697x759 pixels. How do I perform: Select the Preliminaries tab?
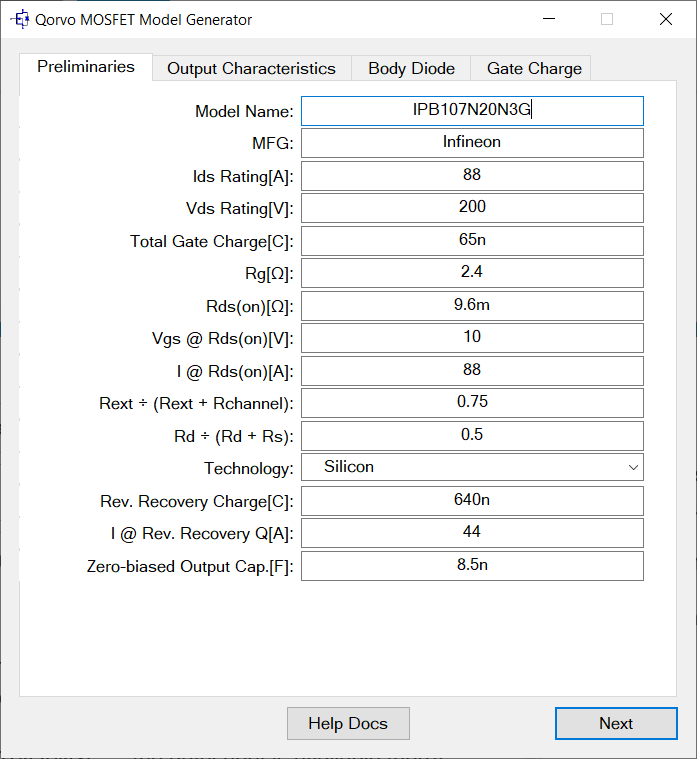[x=86, y=67]
